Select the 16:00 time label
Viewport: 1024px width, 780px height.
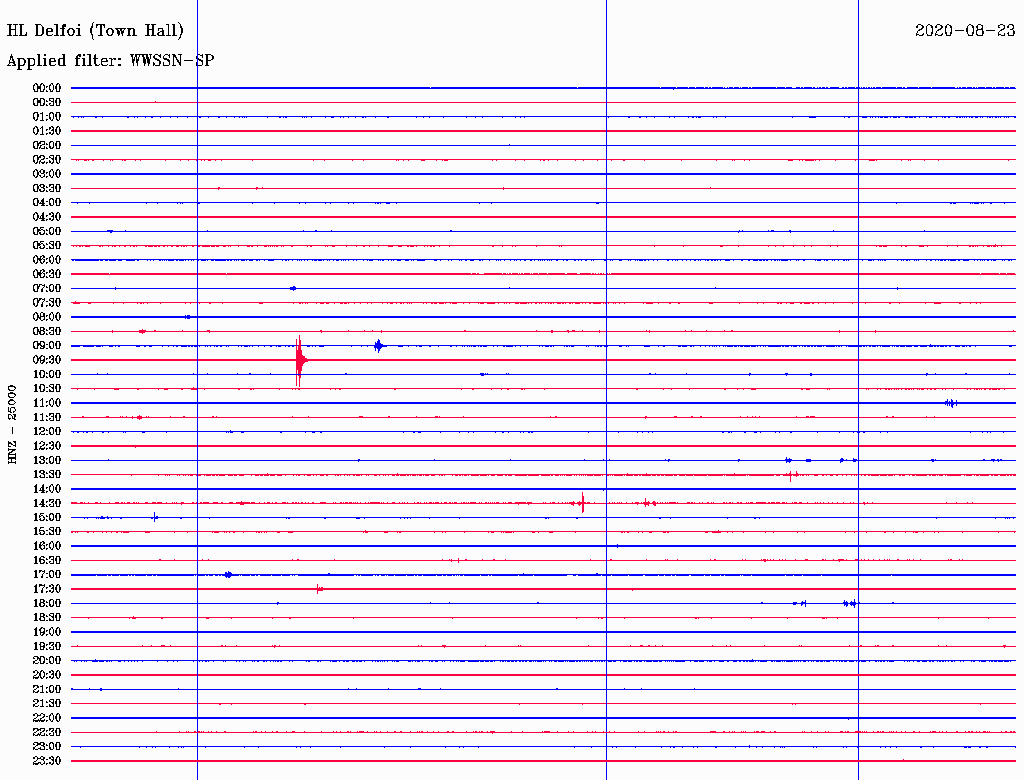[47, 545]
